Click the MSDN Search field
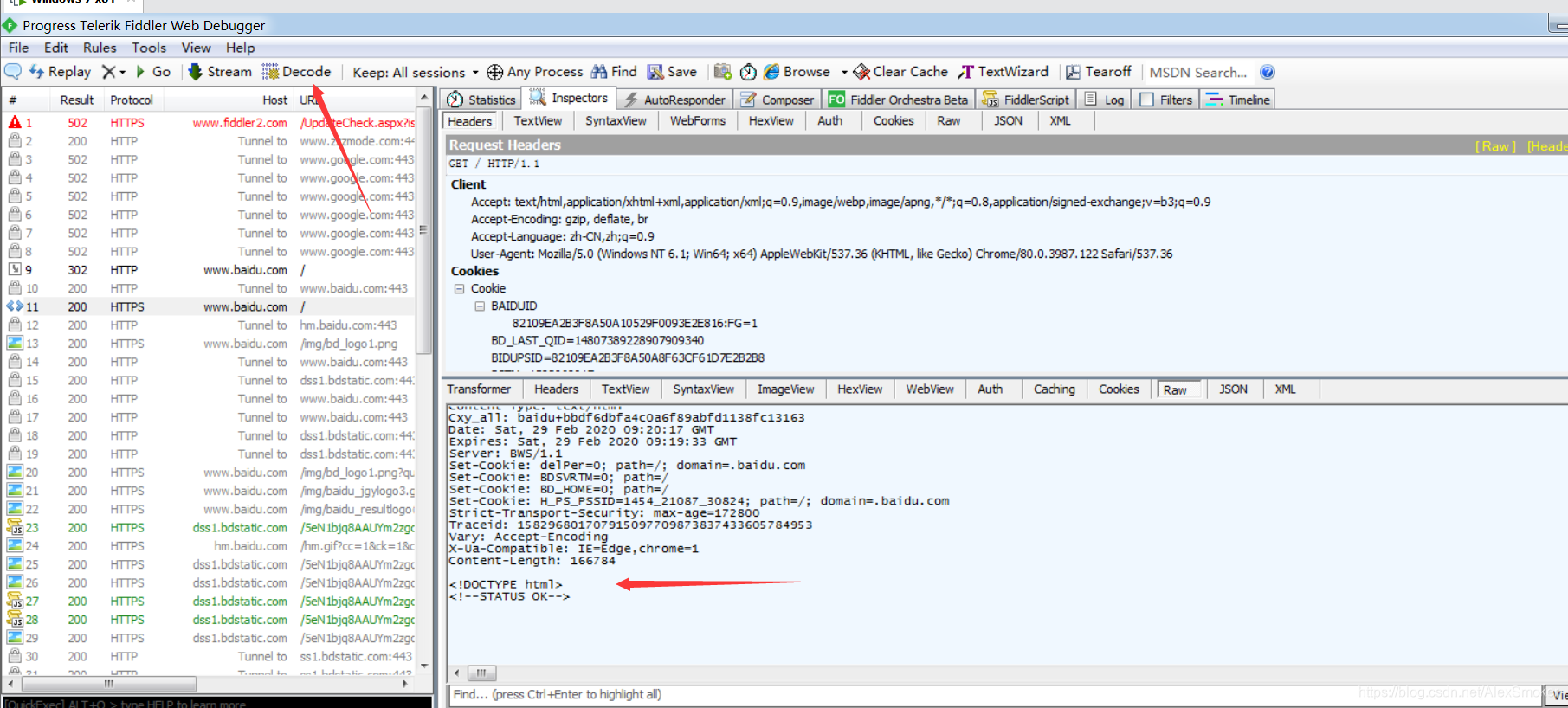 (1198, 72)
